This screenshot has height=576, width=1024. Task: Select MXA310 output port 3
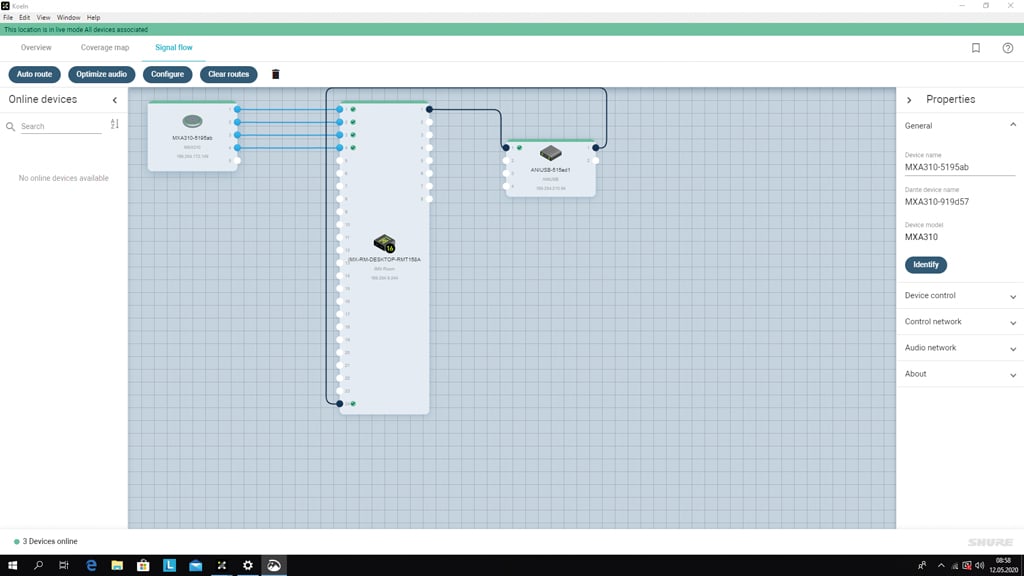pos(237,135)
